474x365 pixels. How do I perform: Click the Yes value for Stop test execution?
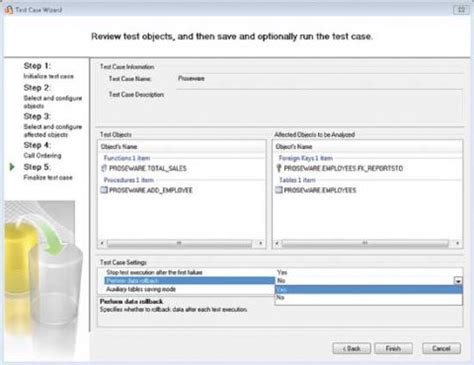[282, 273]
